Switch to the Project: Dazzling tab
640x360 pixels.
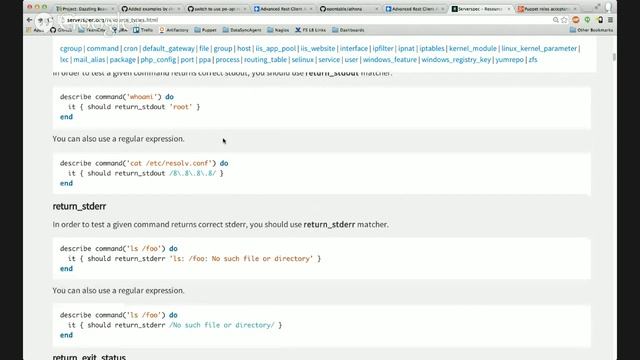(85, 9)
